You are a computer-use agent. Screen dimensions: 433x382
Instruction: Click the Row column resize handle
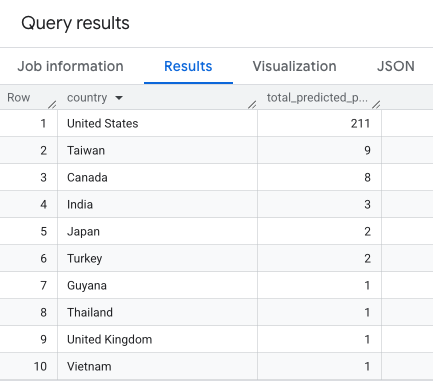(52, 105)
